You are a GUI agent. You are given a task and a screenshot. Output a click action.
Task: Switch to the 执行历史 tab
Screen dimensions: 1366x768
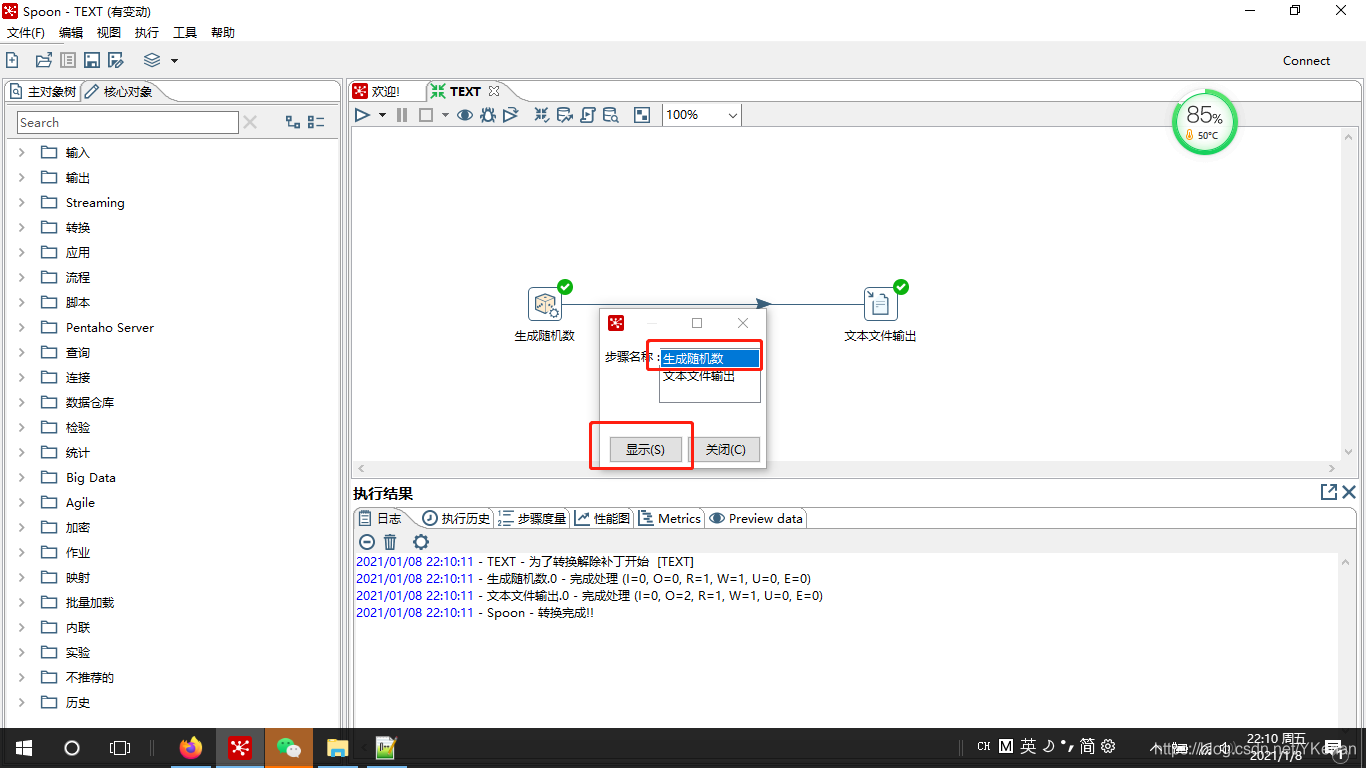coord(456,518)
